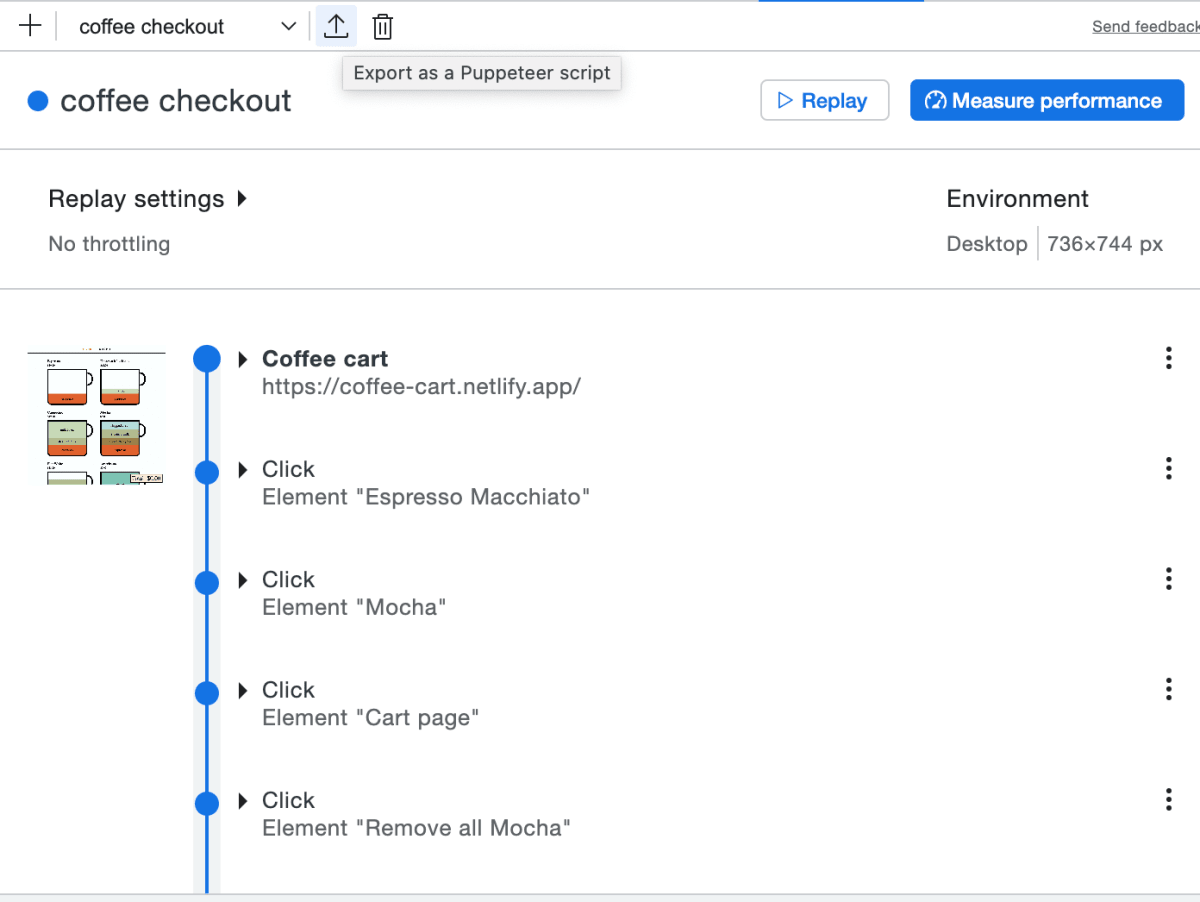Open three-dot menu for Mocha step
Image resolution: width=1200 pixels, height=902 pixels.
(x=1168, y=579)
